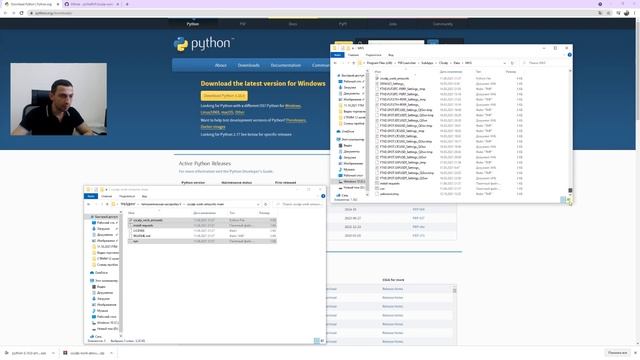This screenshot has height=360, width=640.
Task: Sort by Имя column in lower Explorer
Action: coord(131,213)
